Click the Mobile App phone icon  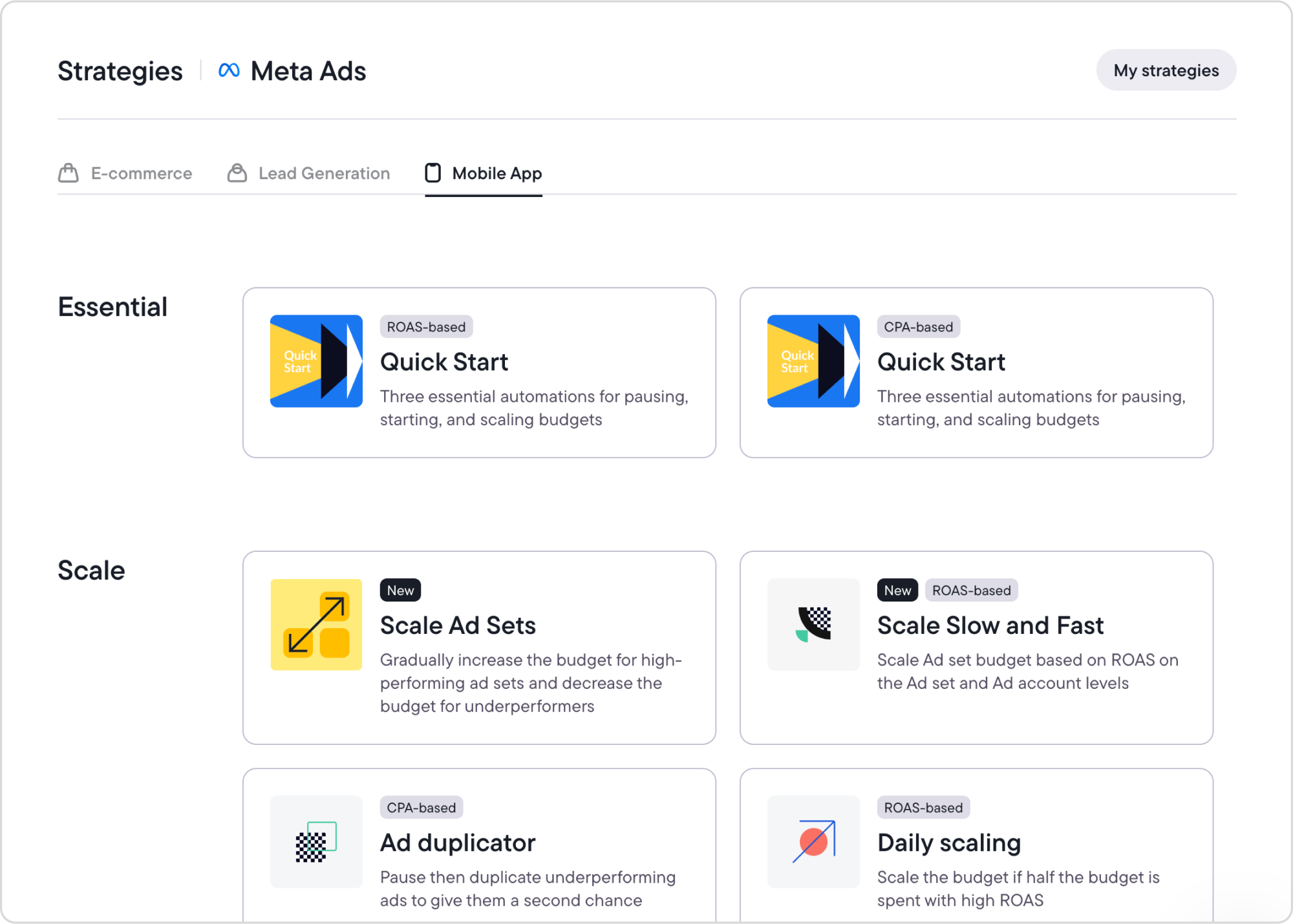pos(433,173)
